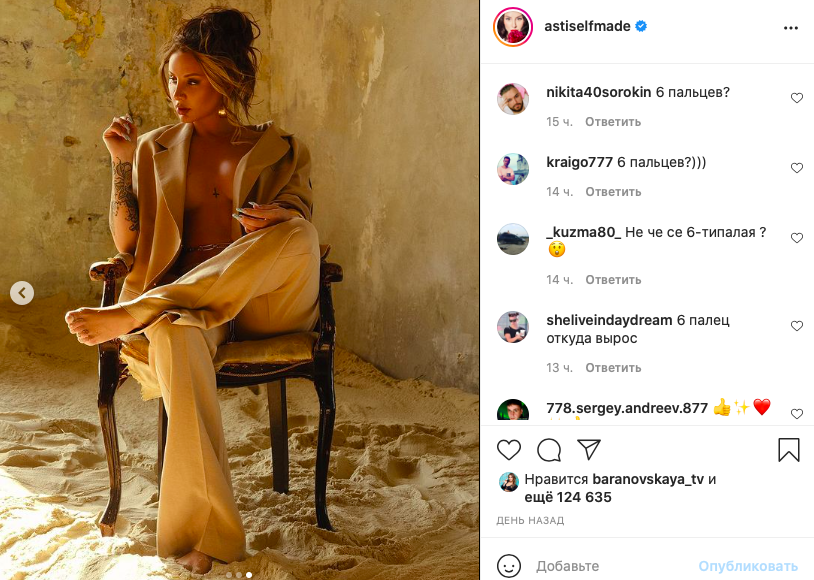Image resolution: width=814 pixels, height=580 pixels.
Task: Click Опубликовать to post the comment
Action: [x=748, y=566]
